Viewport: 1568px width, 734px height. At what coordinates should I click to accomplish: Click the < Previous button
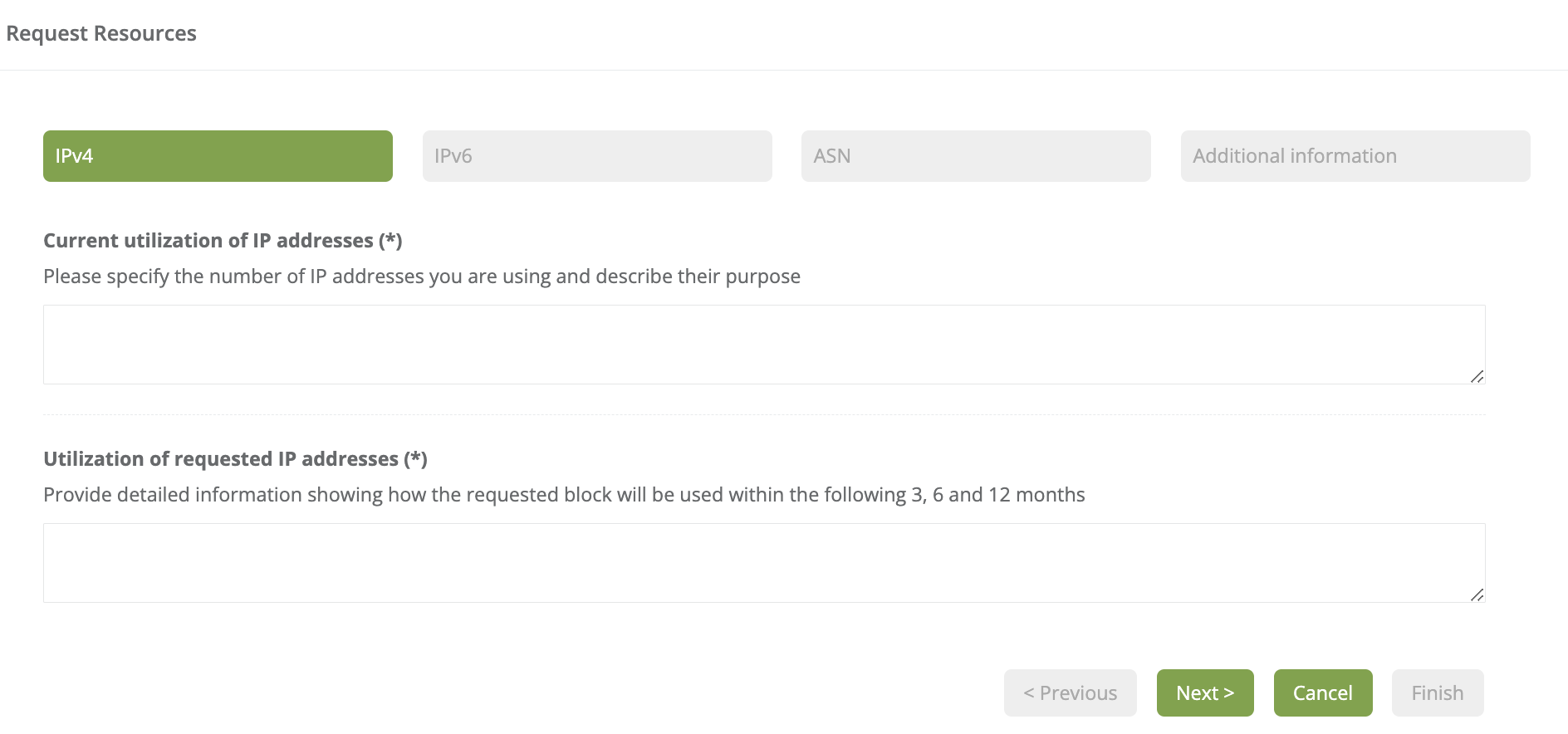coord(1070,692)
